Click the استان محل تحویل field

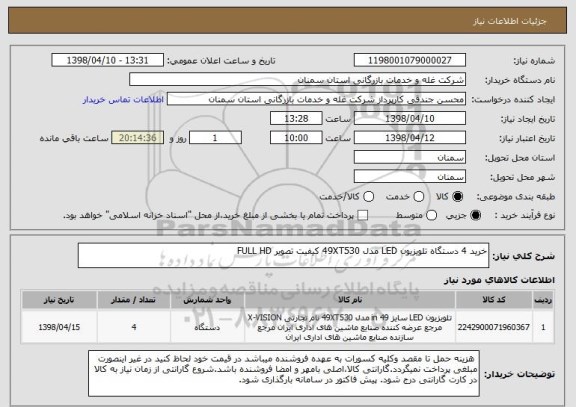(x=410, y=157)
